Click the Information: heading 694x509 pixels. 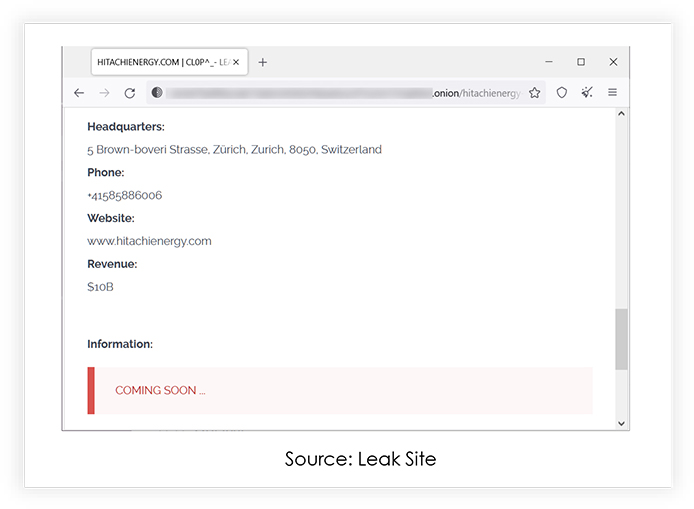pos(120,344)
